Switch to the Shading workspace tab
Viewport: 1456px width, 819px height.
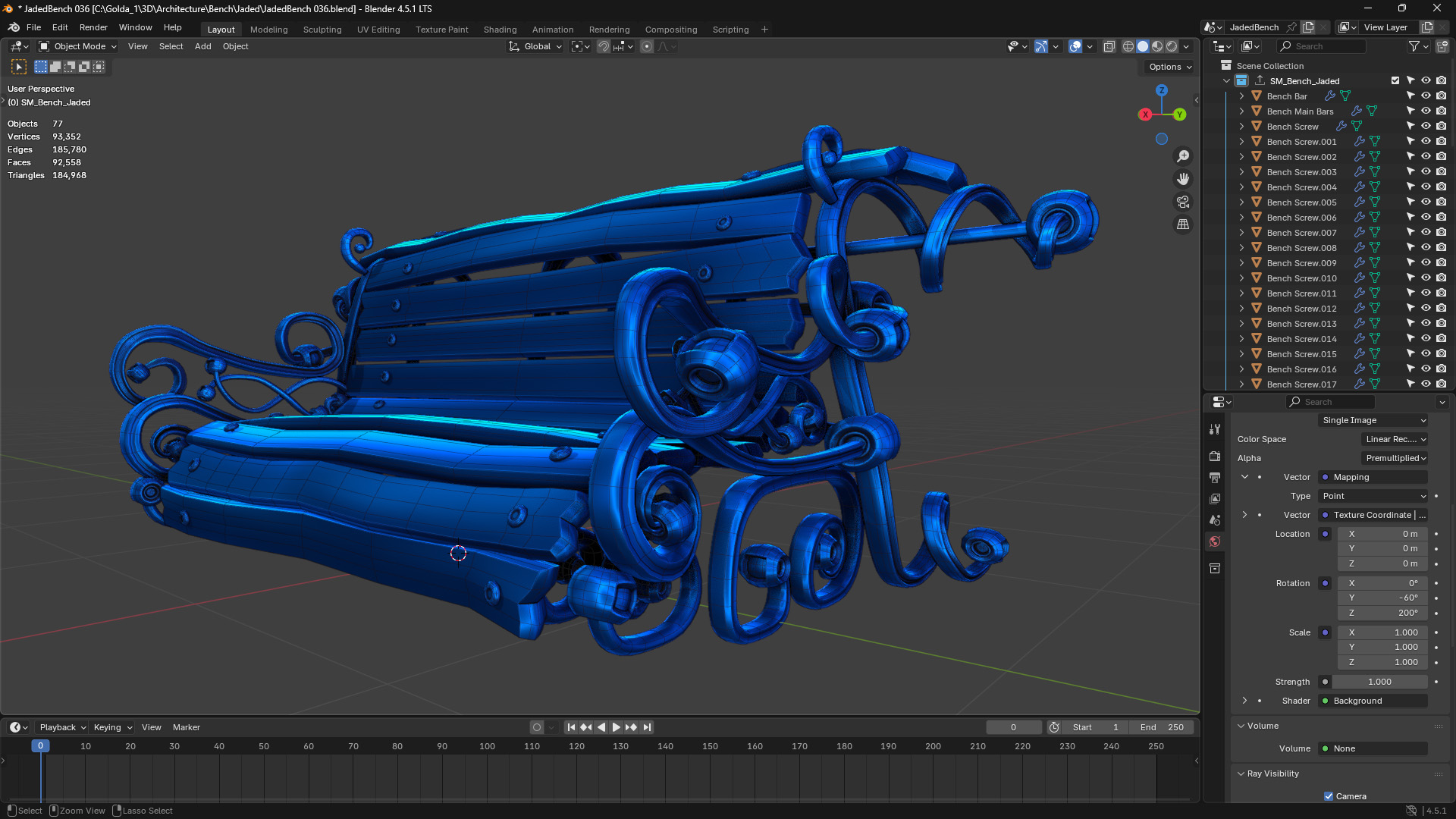point(500,30)
